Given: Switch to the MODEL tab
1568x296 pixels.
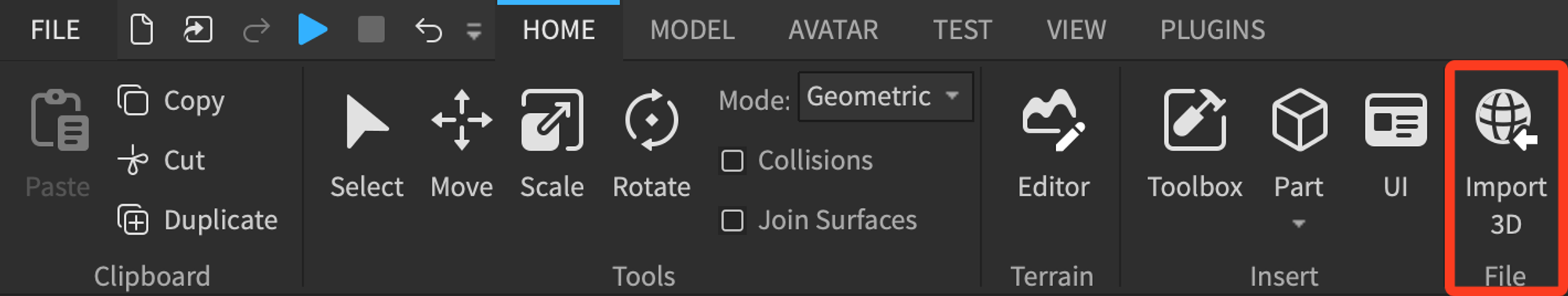Looking at the screenshot, I should pyautogui.click(x=691, y=30).
